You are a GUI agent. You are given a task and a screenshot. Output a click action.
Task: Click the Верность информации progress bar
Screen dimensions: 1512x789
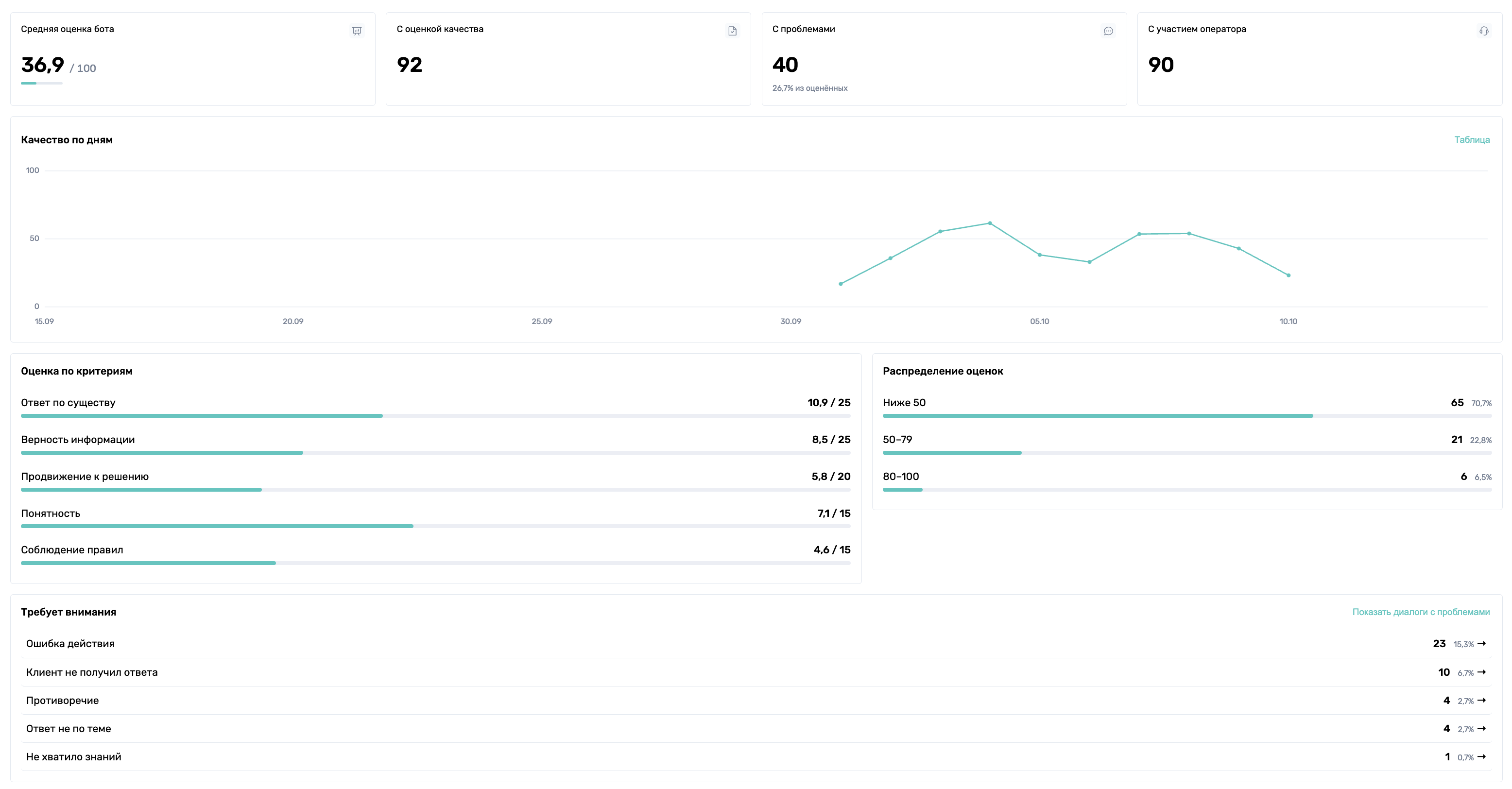[435, 453]
